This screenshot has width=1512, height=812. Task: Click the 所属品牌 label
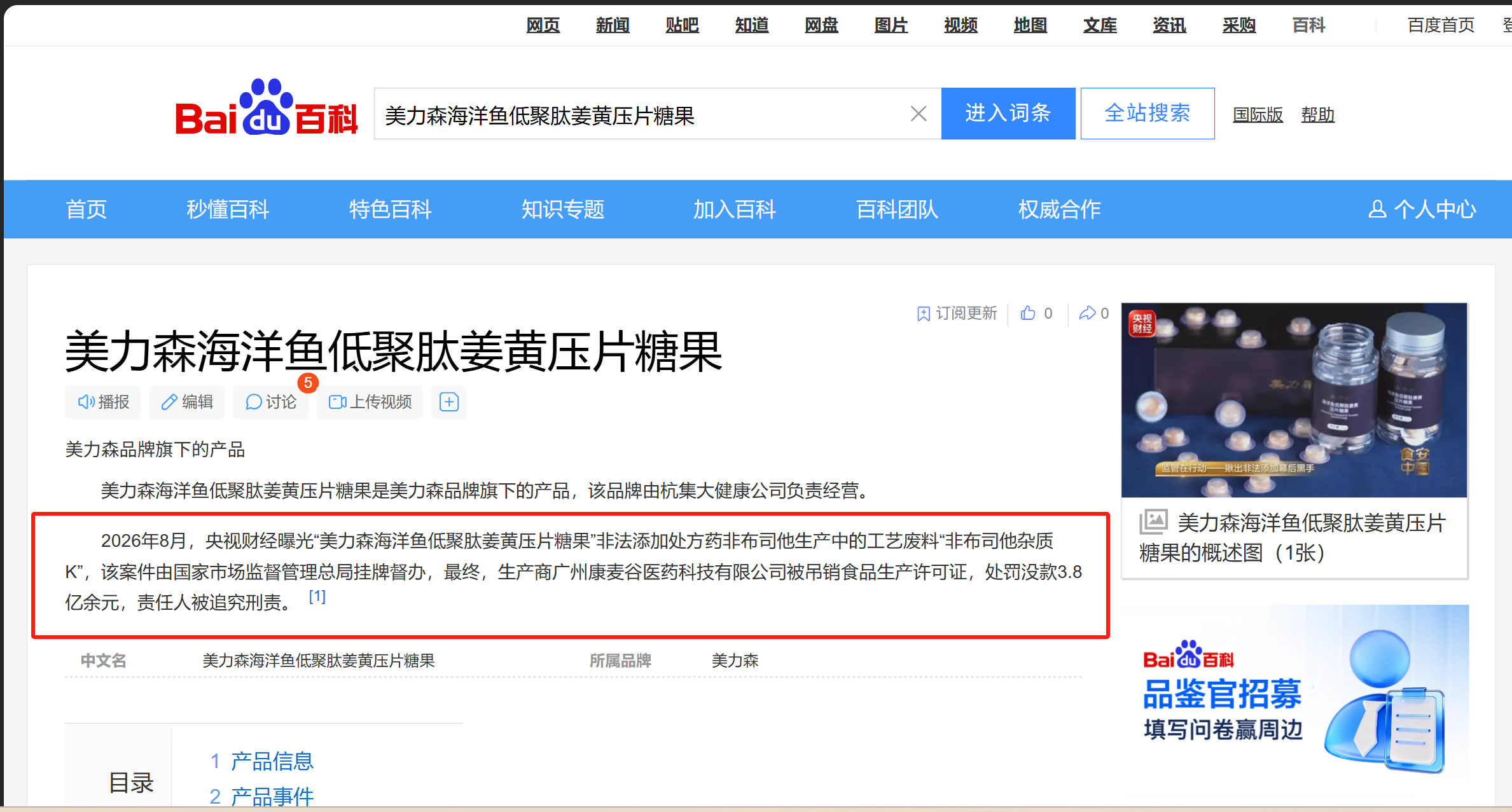pos(620,661)
